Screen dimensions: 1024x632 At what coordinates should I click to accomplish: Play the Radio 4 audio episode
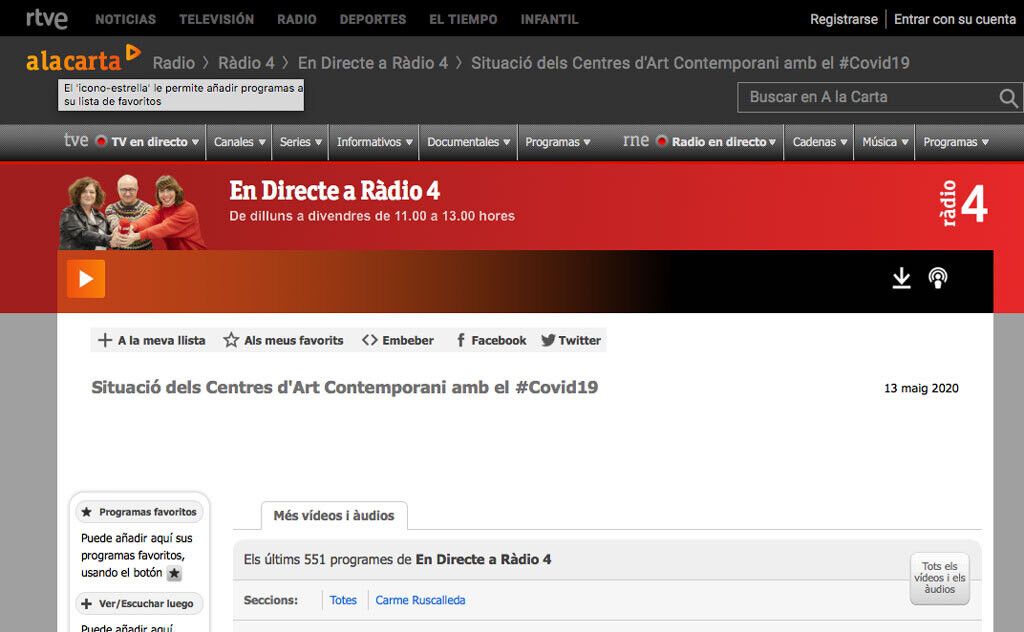(x=86, y=279)
